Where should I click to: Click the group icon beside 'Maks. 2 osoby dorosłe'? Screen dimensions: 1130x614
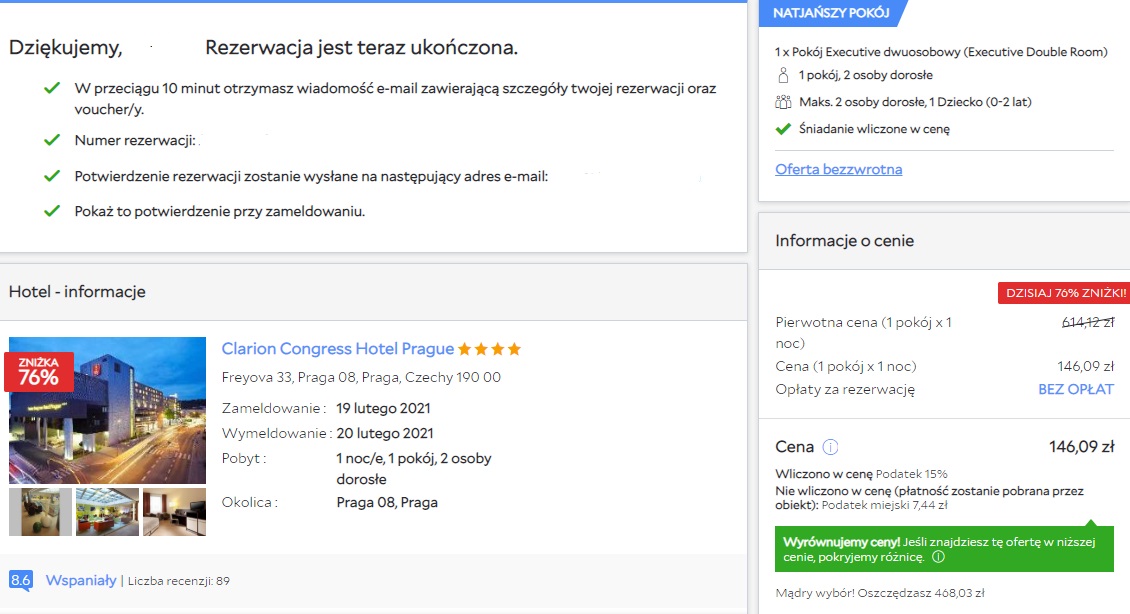[783, 102]
